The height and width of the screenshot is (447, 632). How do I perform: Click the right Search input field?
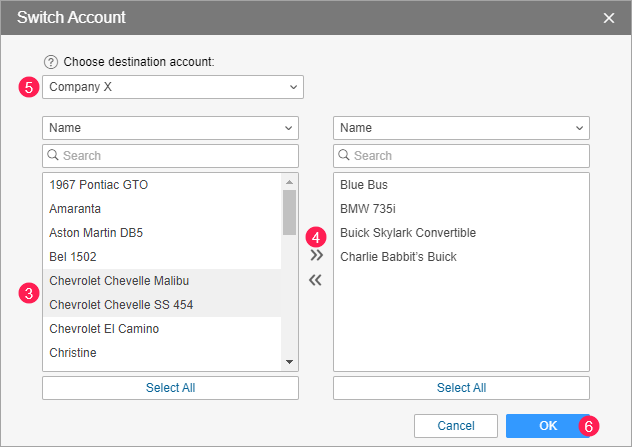click(461, 156)
